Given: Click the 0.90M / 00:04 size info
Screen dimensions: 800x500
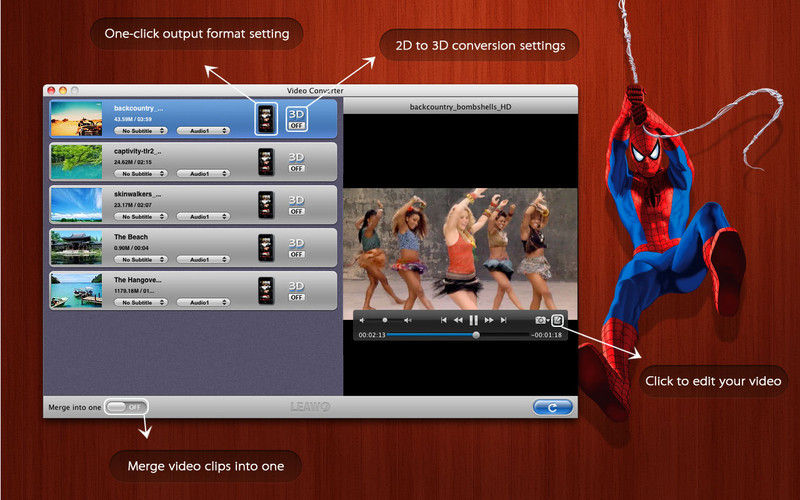Looking at the screenshot, I should point(131,248).
